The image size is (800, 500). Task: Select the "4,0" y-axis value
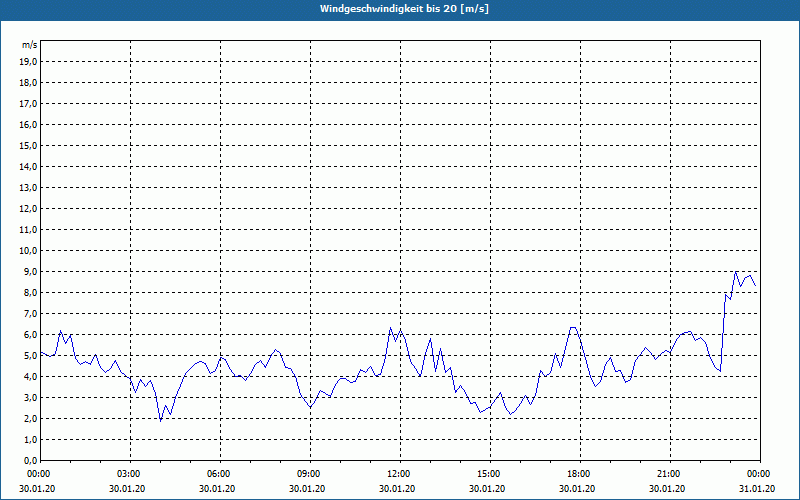point(30,377)
